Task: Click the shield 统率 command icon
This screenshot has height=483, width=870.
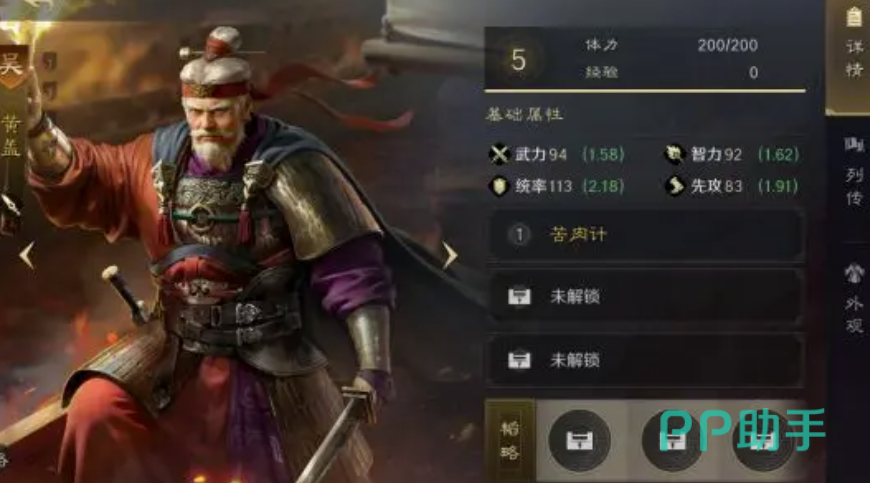Action: click(x=499, y=186)
